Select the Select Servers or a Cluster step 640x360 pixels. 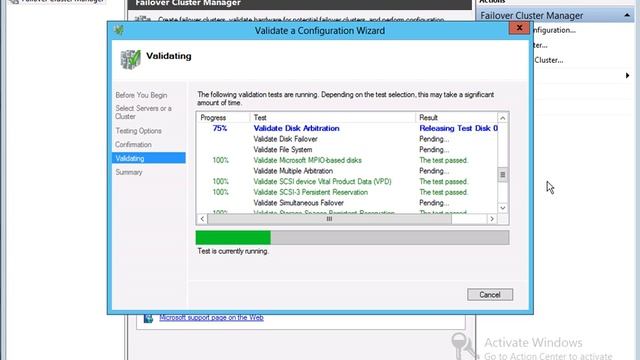click(x=143, y=112)
